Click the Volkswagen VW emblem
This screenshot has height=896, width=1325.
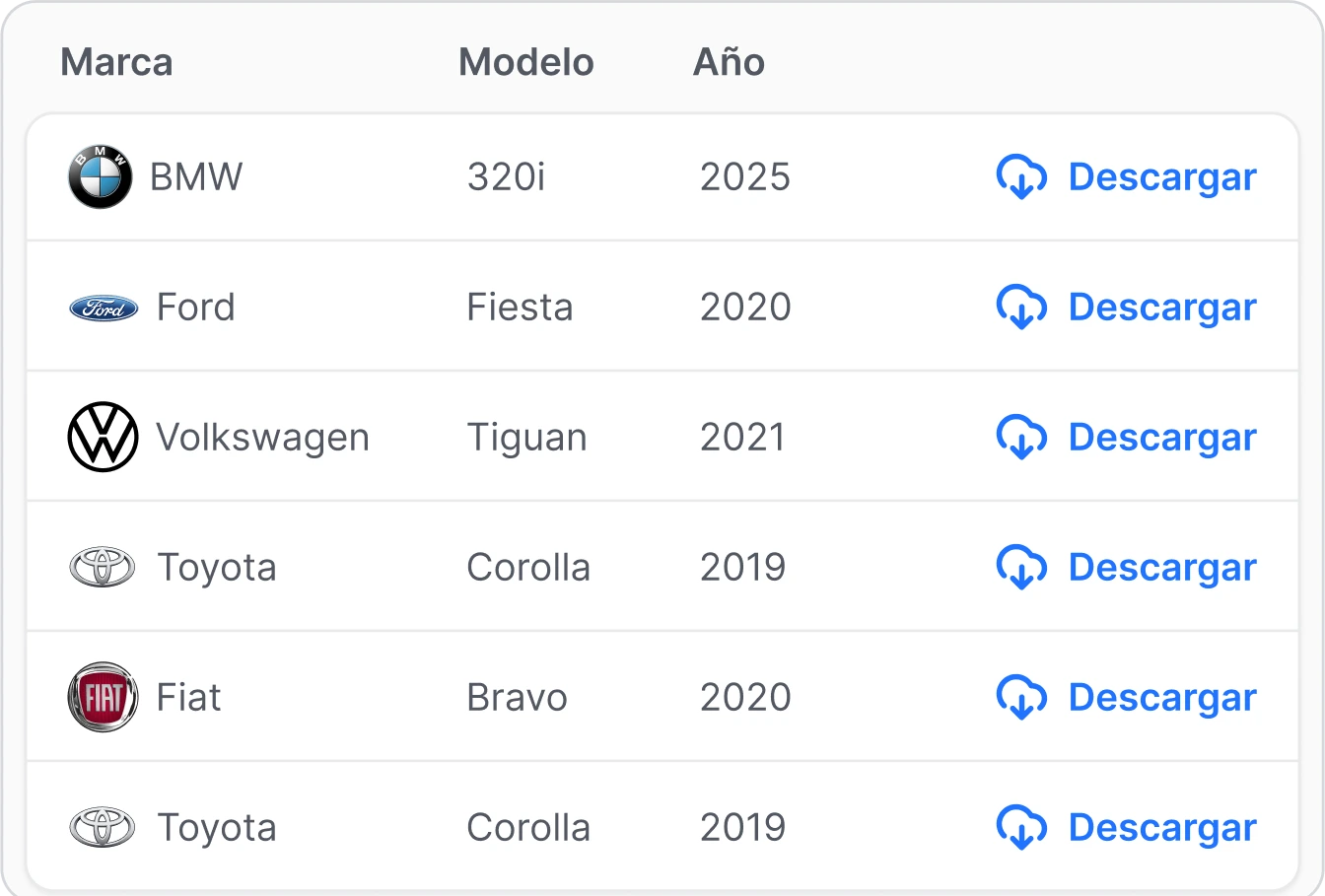[x=104, y=437]
